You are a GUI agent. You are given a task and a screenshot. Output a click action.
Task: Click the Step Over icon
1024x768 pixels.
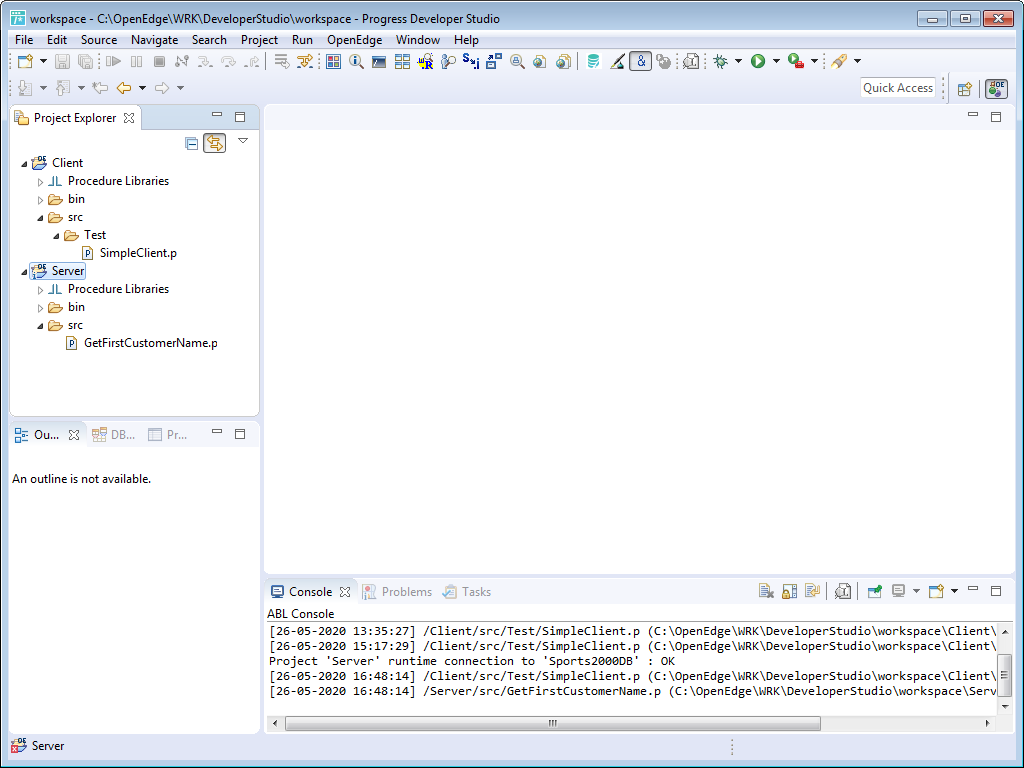228,61
